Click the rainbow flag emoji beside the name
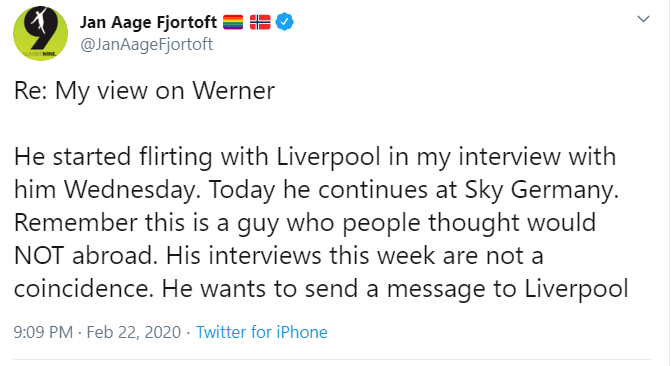 [233, 22]
